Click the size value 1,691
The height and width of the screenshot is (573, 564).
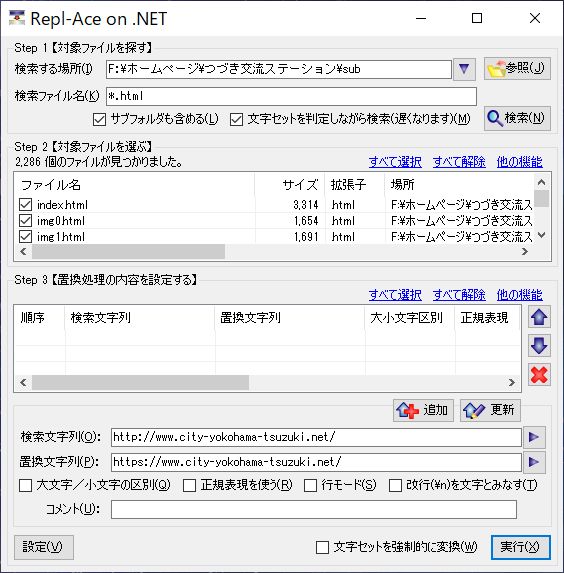pyautogui.click(x=306, y=237)
